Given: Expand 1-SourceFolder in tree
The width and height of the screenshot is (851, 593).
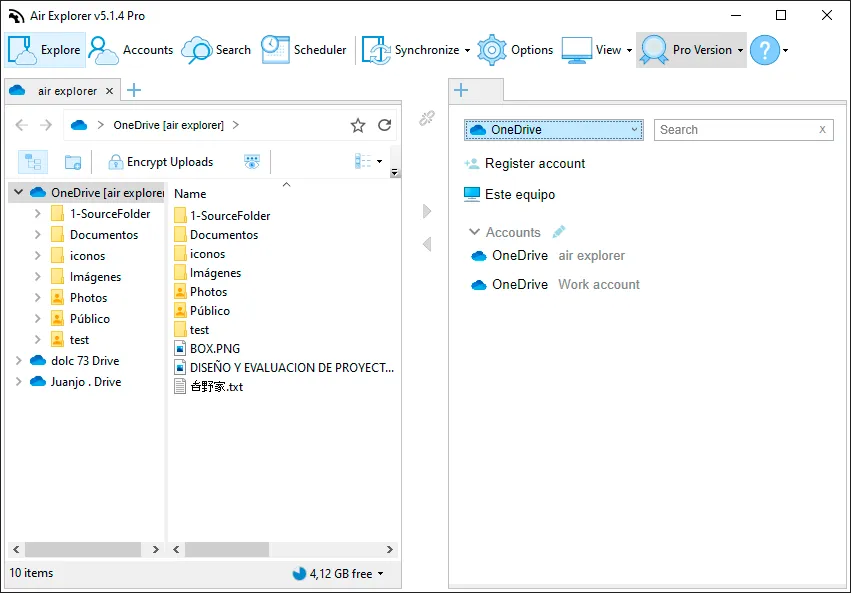Looking at the screenshot, I should (x=37, y=214).
